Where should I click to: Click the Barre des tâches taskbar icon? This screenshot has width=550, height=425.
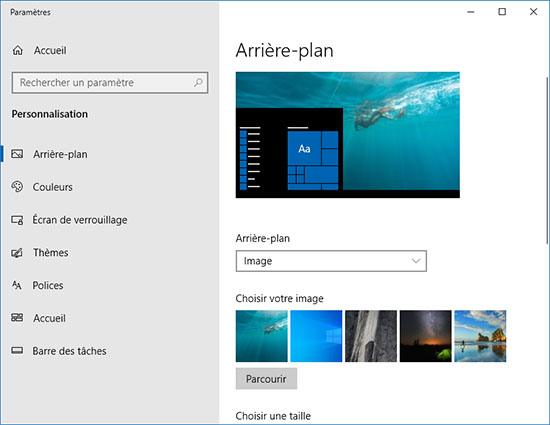click(17, 351)
